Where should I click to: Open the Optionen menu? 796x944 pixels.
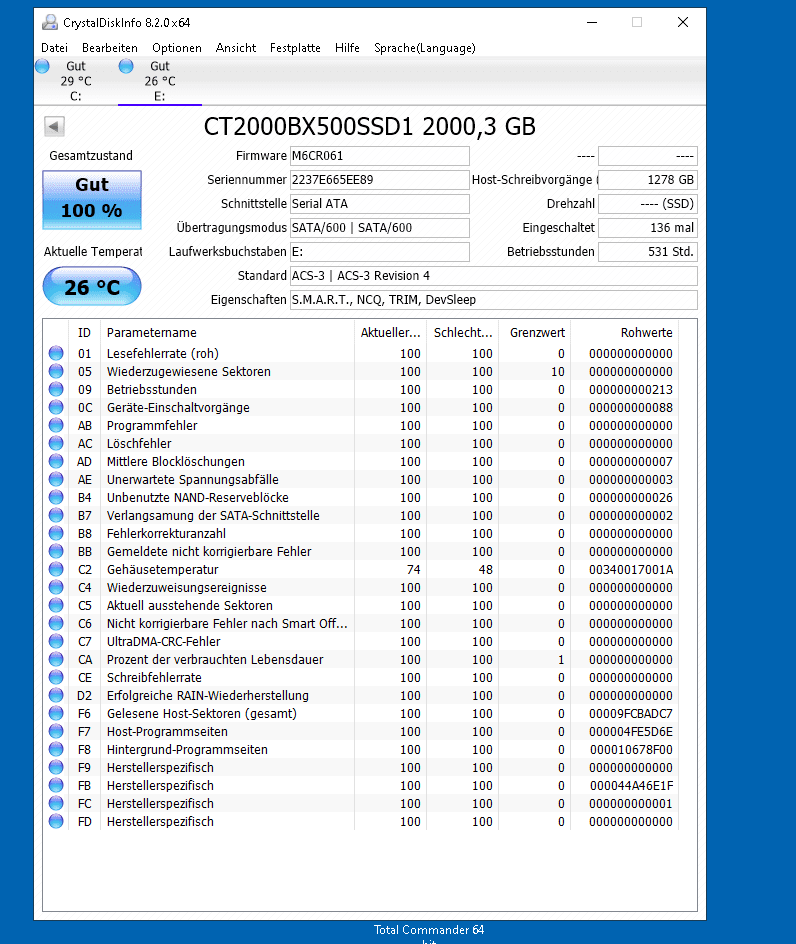point(176,48)
